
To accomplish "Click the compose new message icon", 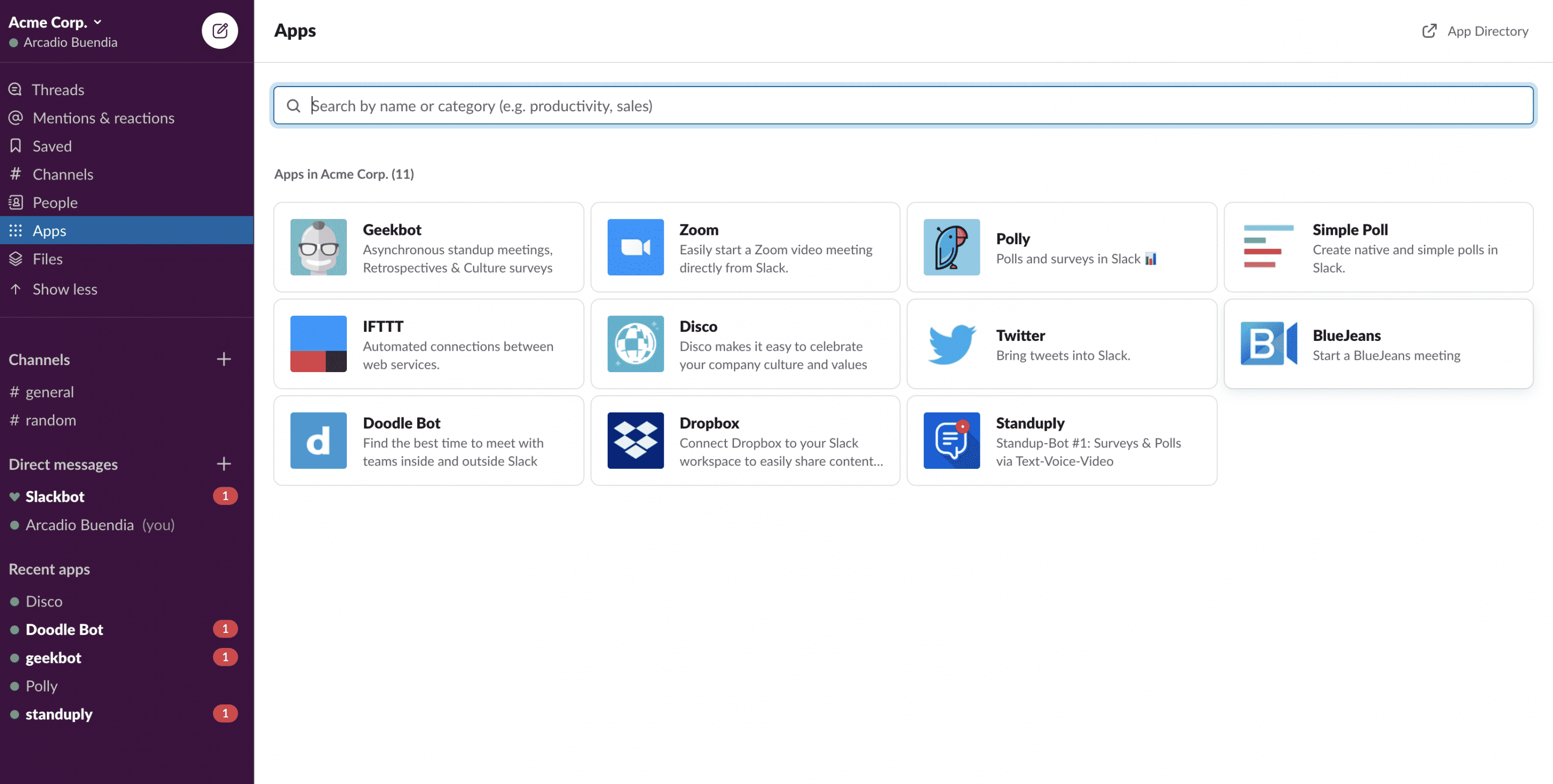I will pos(219,30).
